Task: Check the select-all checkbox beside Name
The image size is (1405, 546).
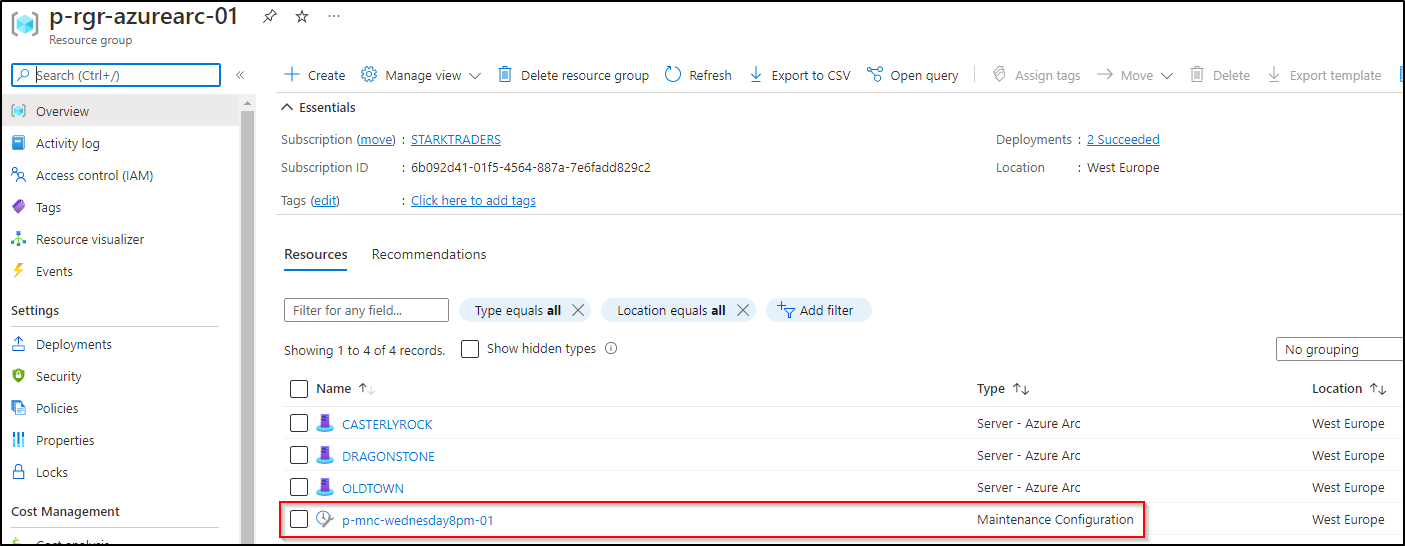Action: pos(299,388)
